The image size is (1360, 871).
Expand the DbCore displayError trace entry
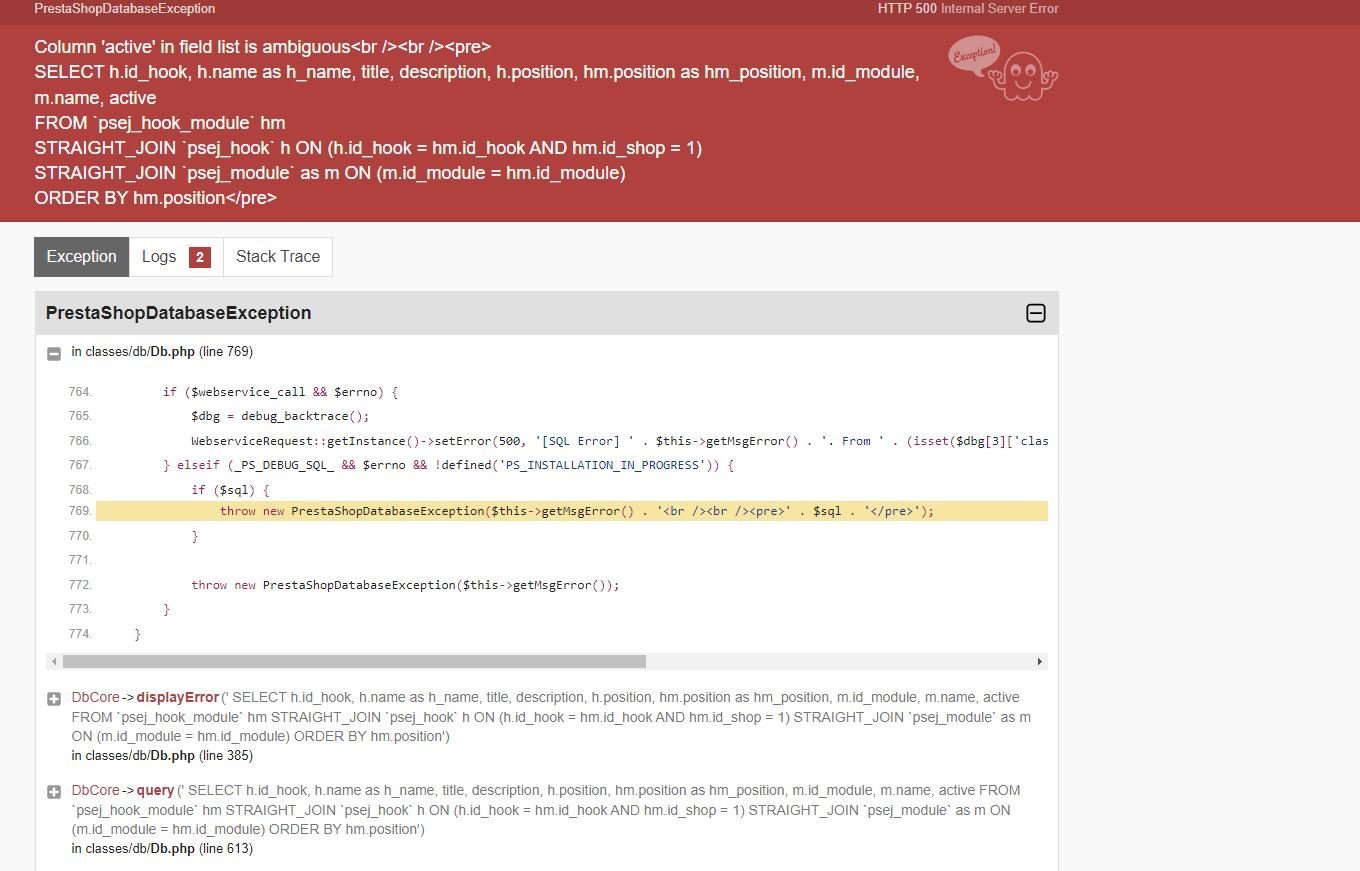coord(54,699)
